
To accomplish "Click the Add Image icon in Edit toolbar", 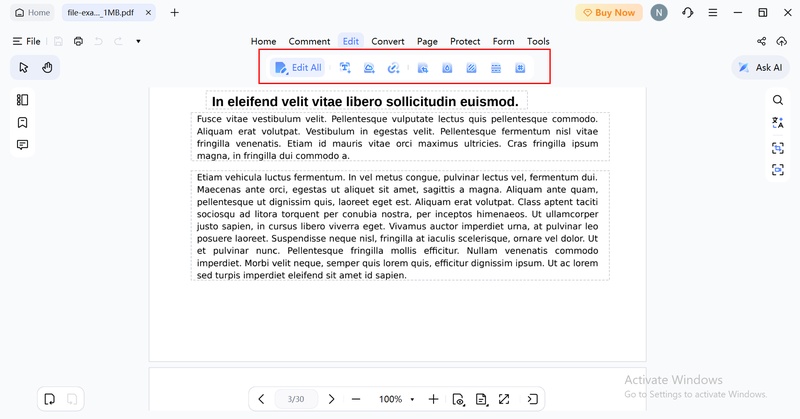I will coord(369,67).
